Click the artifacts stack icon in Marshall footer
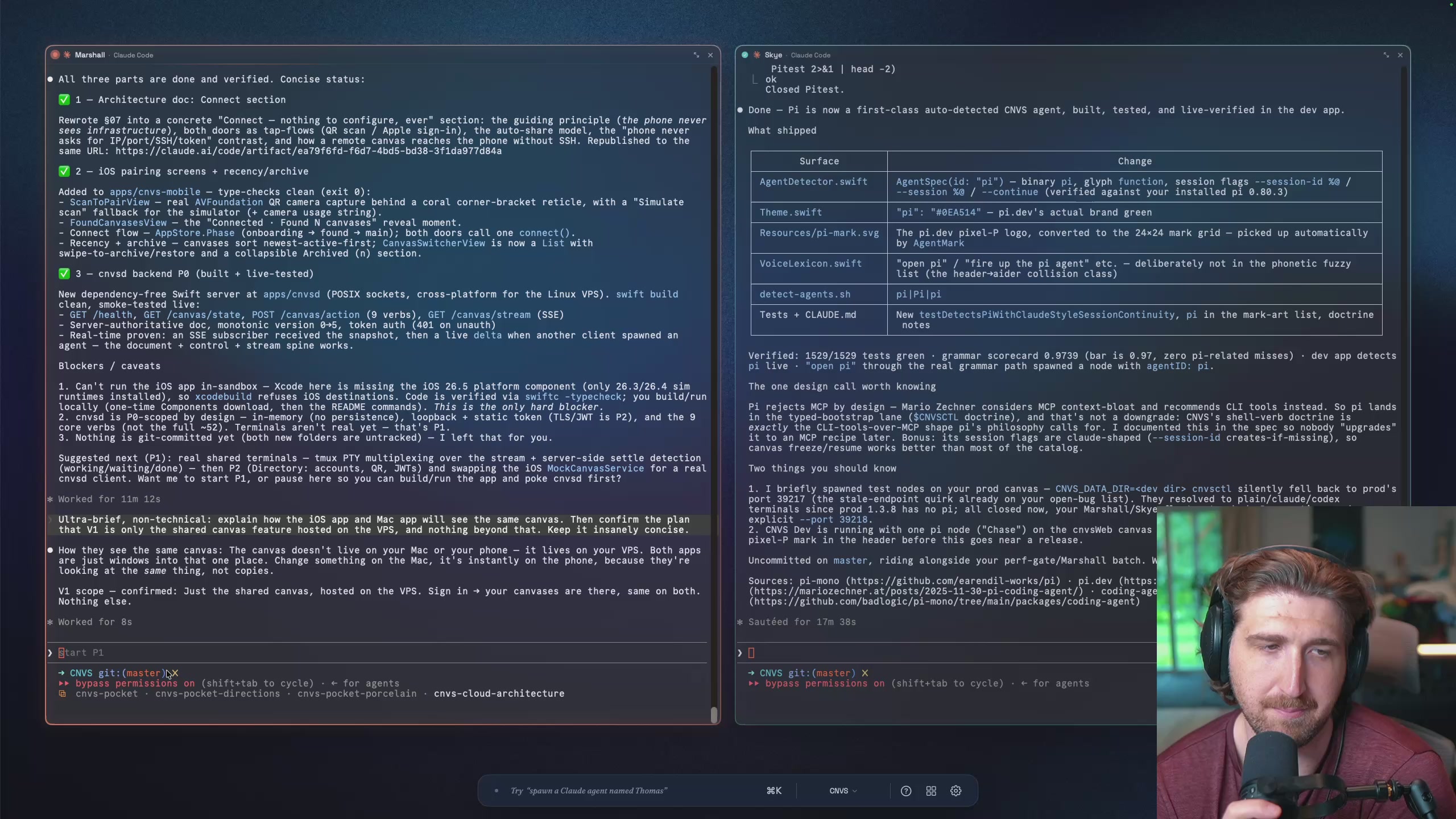This screenshot has width=1456, height=819. pos(63,693)
